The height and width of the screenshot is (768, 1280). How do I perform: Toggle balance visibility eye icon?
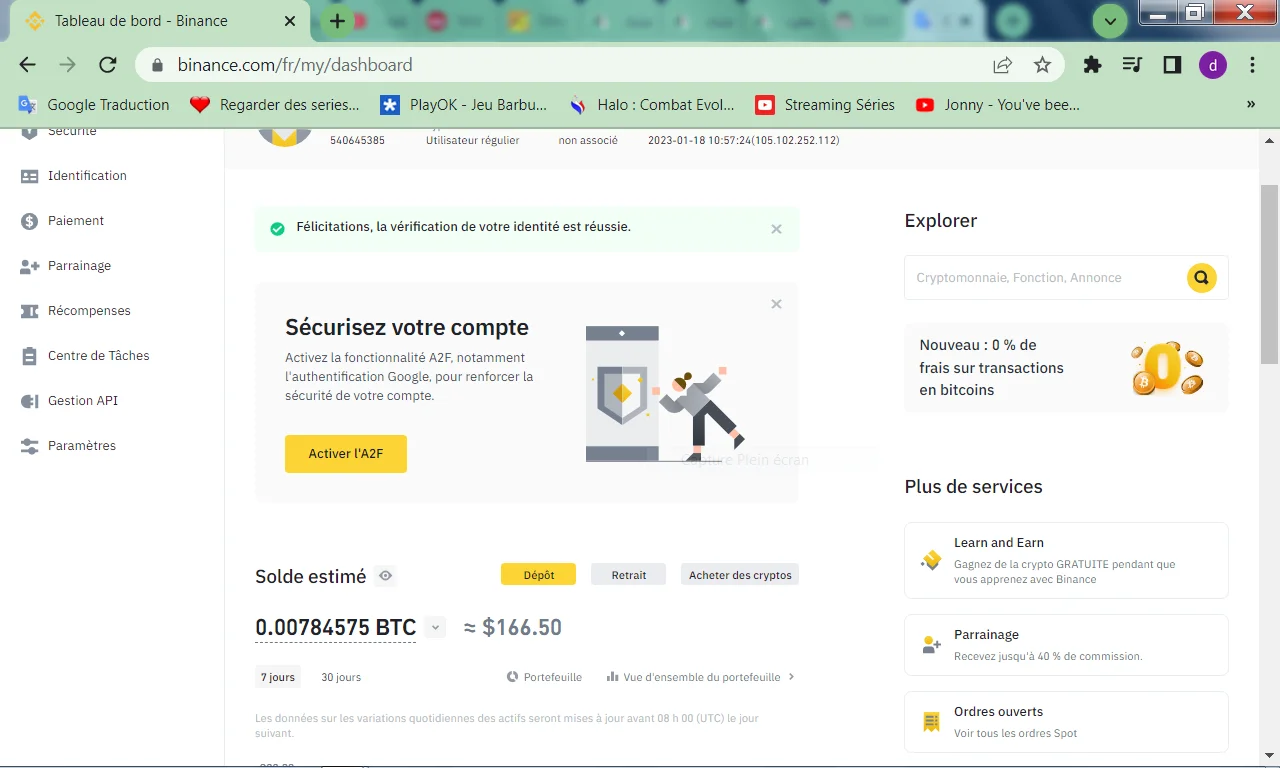(386, 576)
